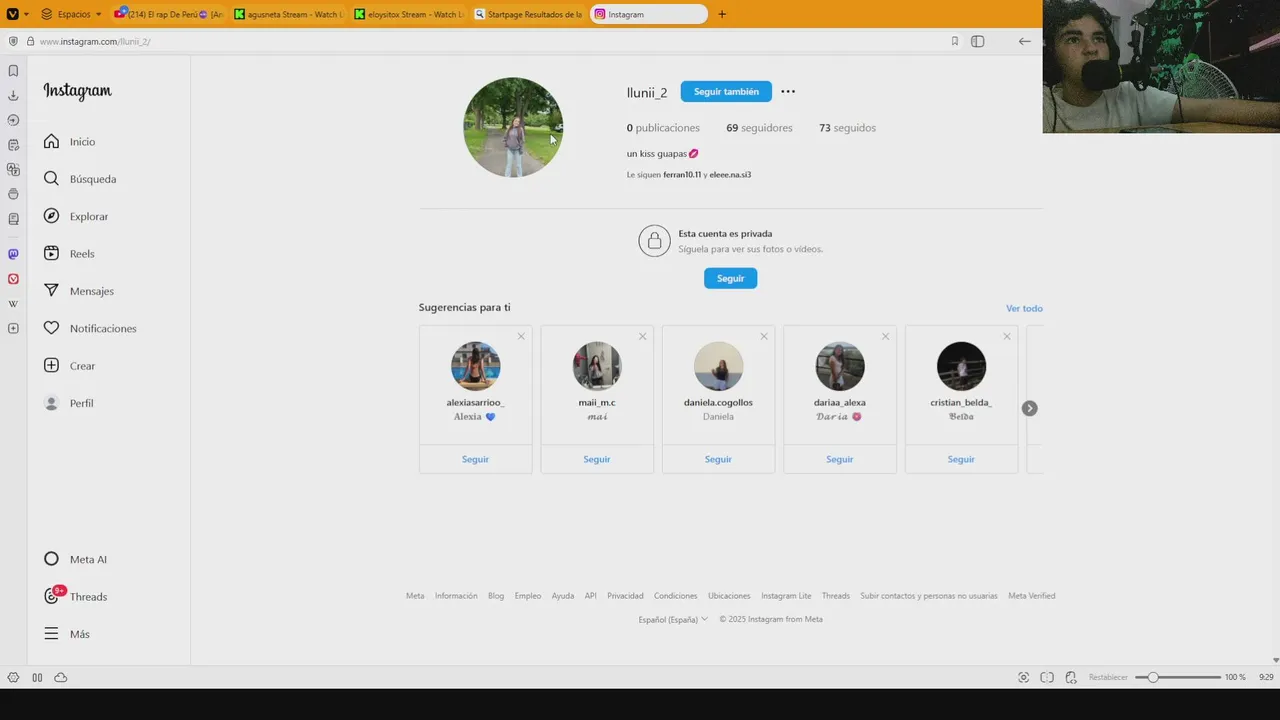Show next suggestions with arrow
The height and width of the screenshot is (720, 1280).
point(1029,408)
